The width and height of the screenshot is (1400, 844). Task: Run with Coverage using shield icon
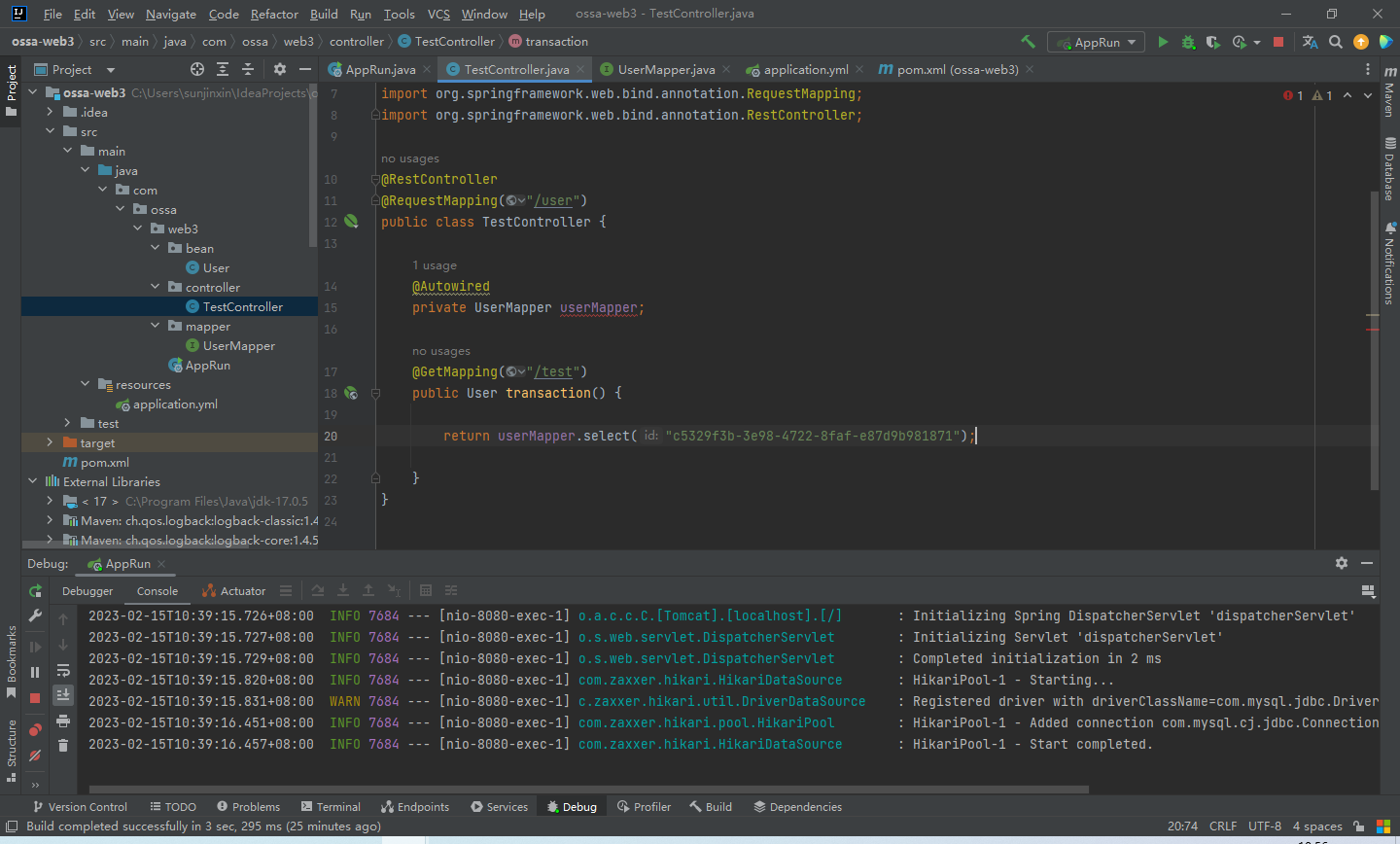click(x=1212, y=42)
